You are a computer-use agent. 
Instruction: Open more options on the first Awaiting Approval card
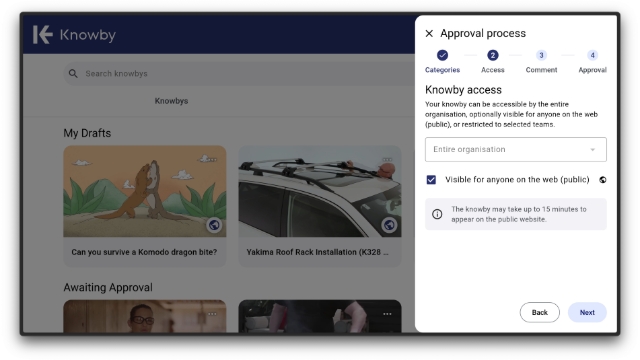pyautogui.click(x=212, y=314)
